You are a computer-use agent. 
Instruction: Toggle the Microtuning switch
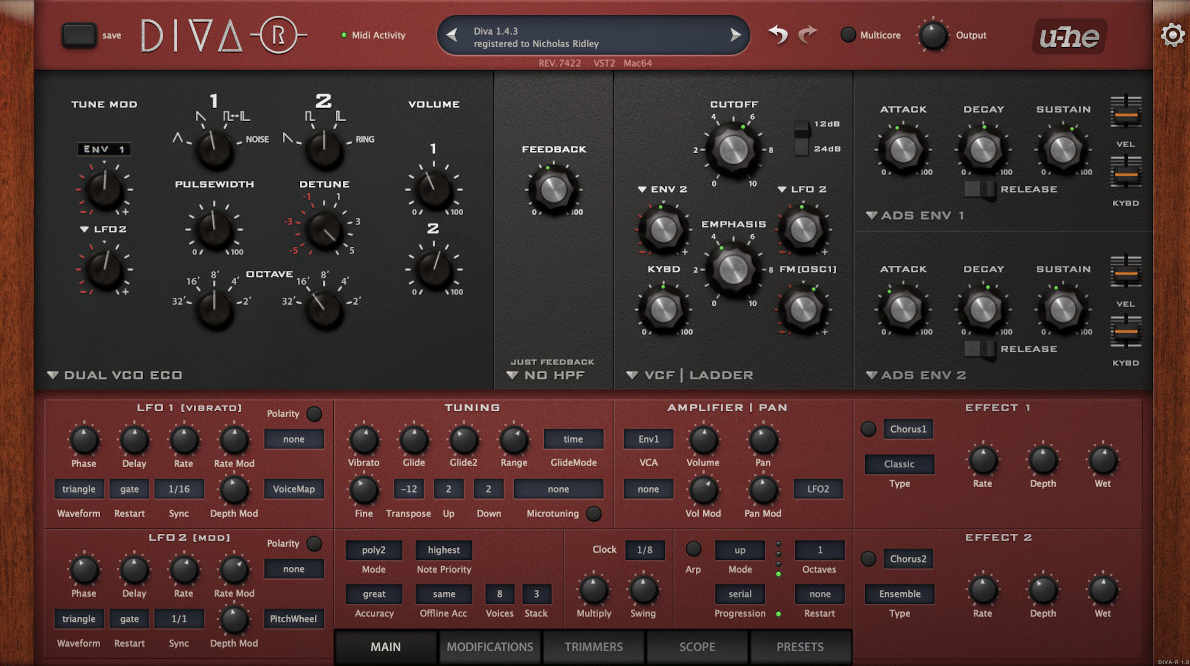(594, 514)
